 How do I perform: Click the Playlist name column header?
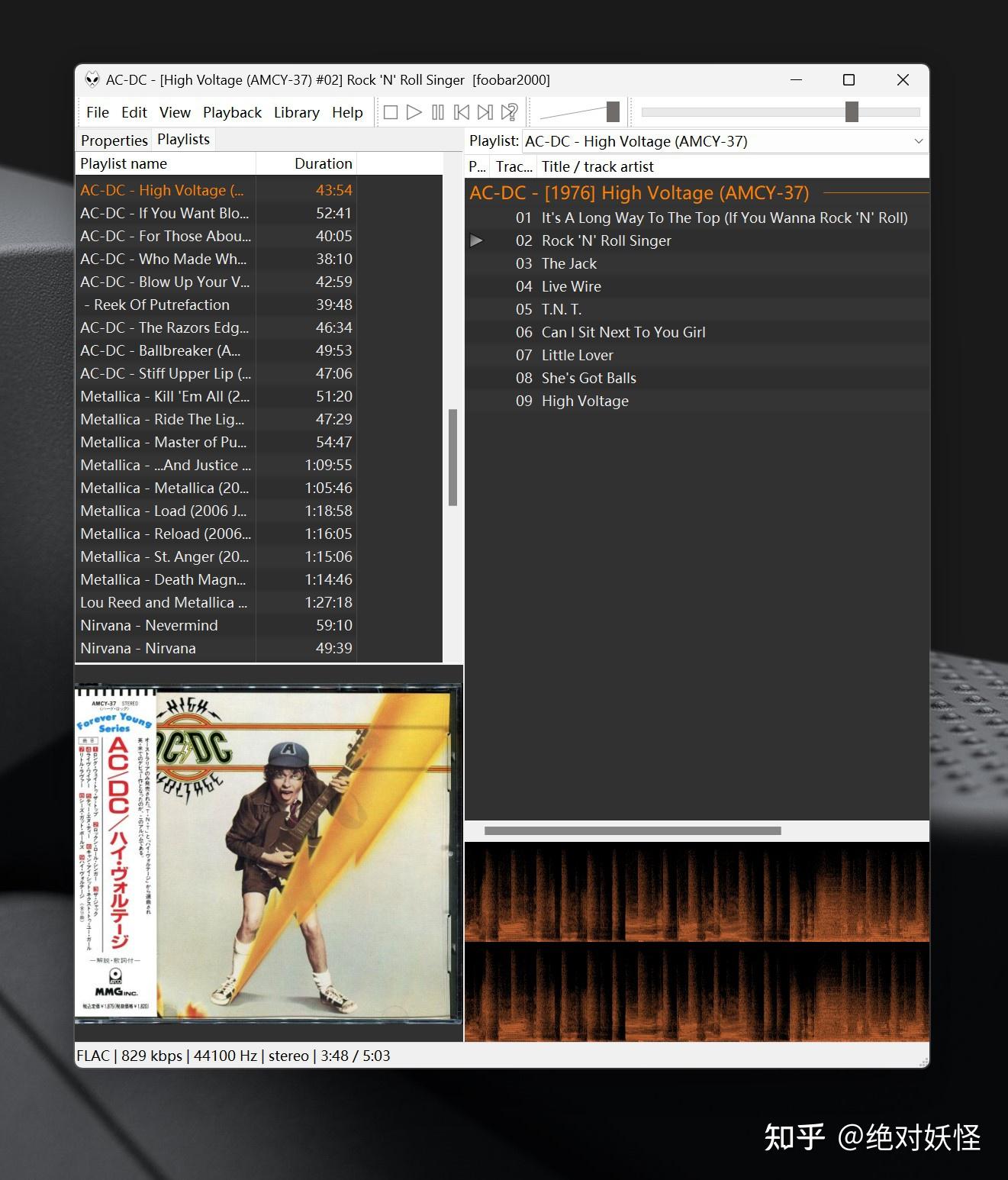point(166,163)
